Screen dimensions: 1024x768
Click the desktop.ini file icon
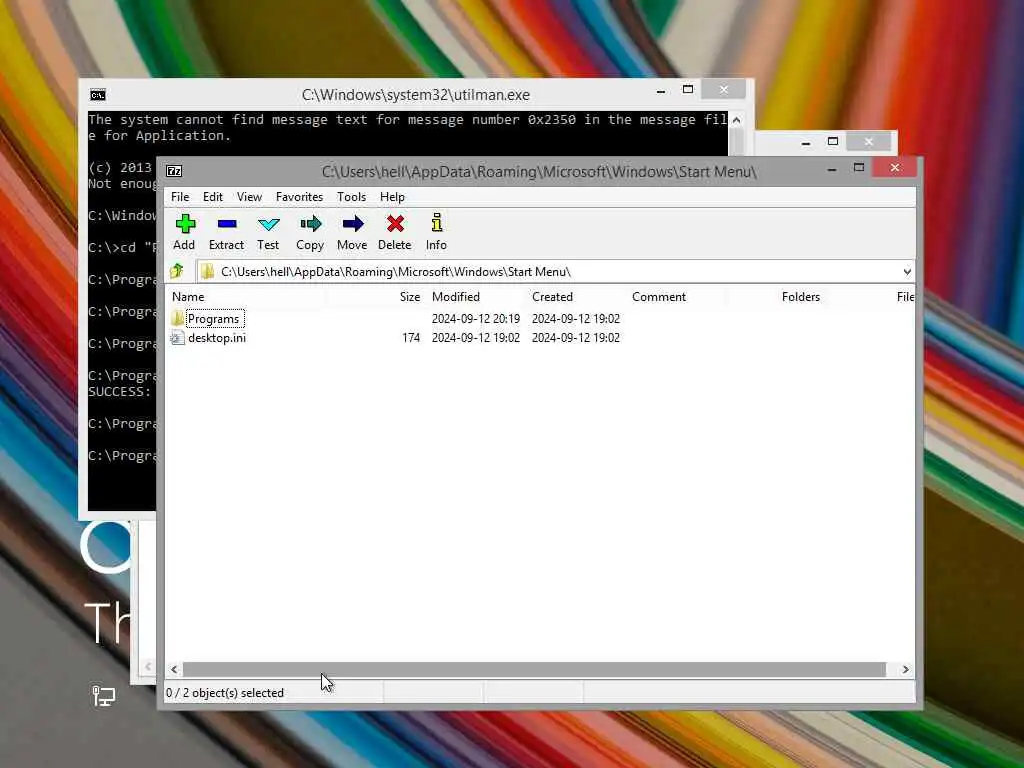point(177,338)
